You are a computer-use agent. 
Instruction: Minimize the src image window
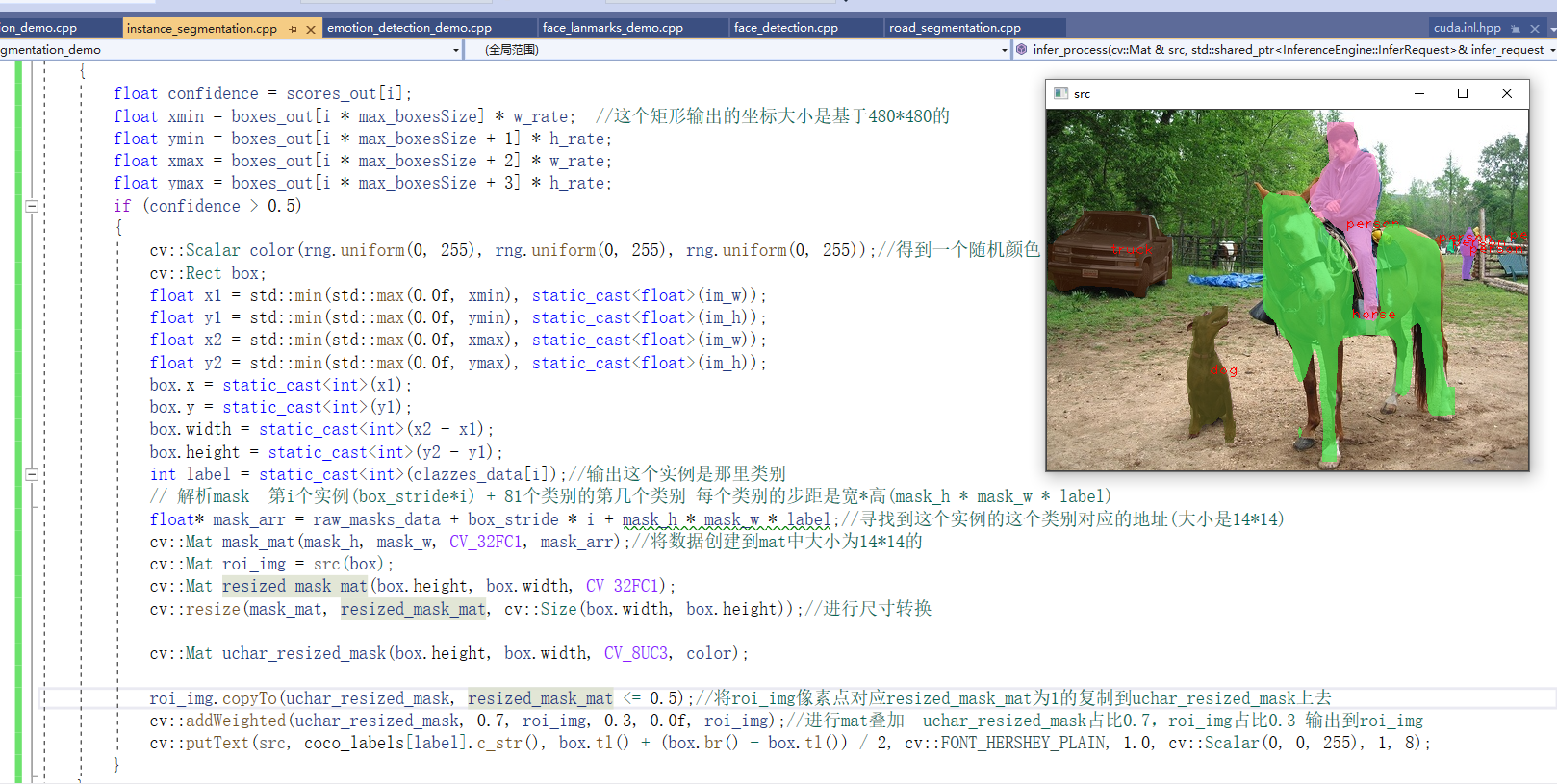click(1418, 93)
